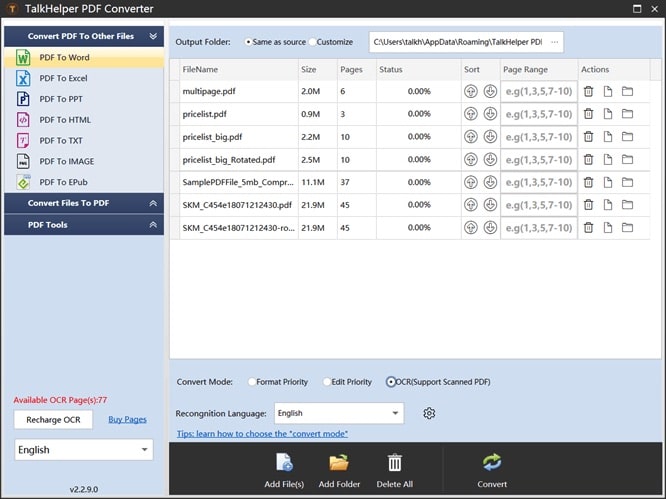Choose Customize output folder option
This screenshot has height=499, width=666.
point(313,42)
